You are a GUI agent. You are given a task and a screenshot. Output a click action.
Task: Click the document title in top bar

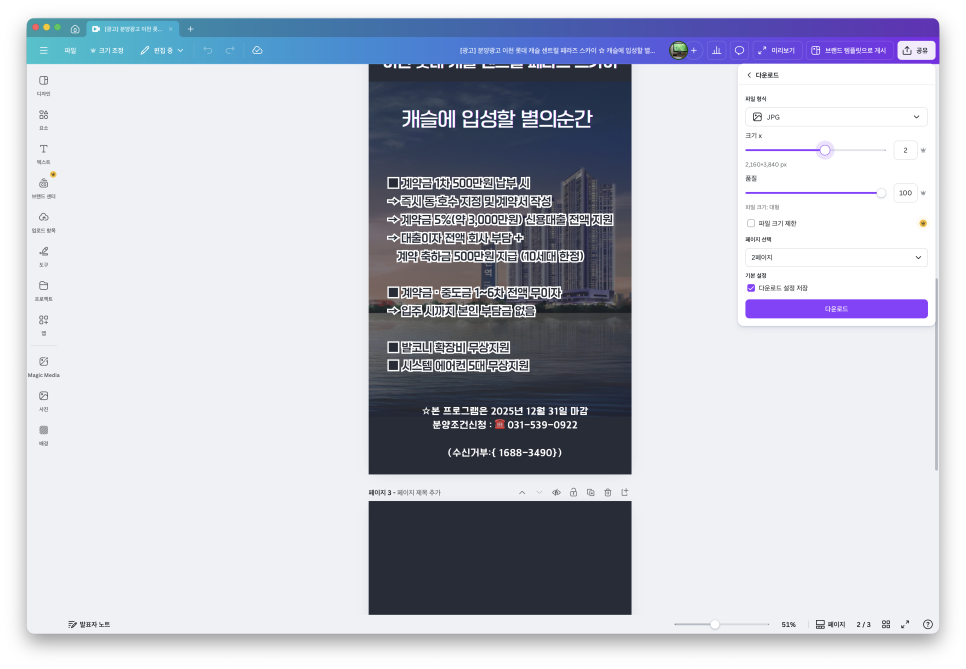point(558,51)
